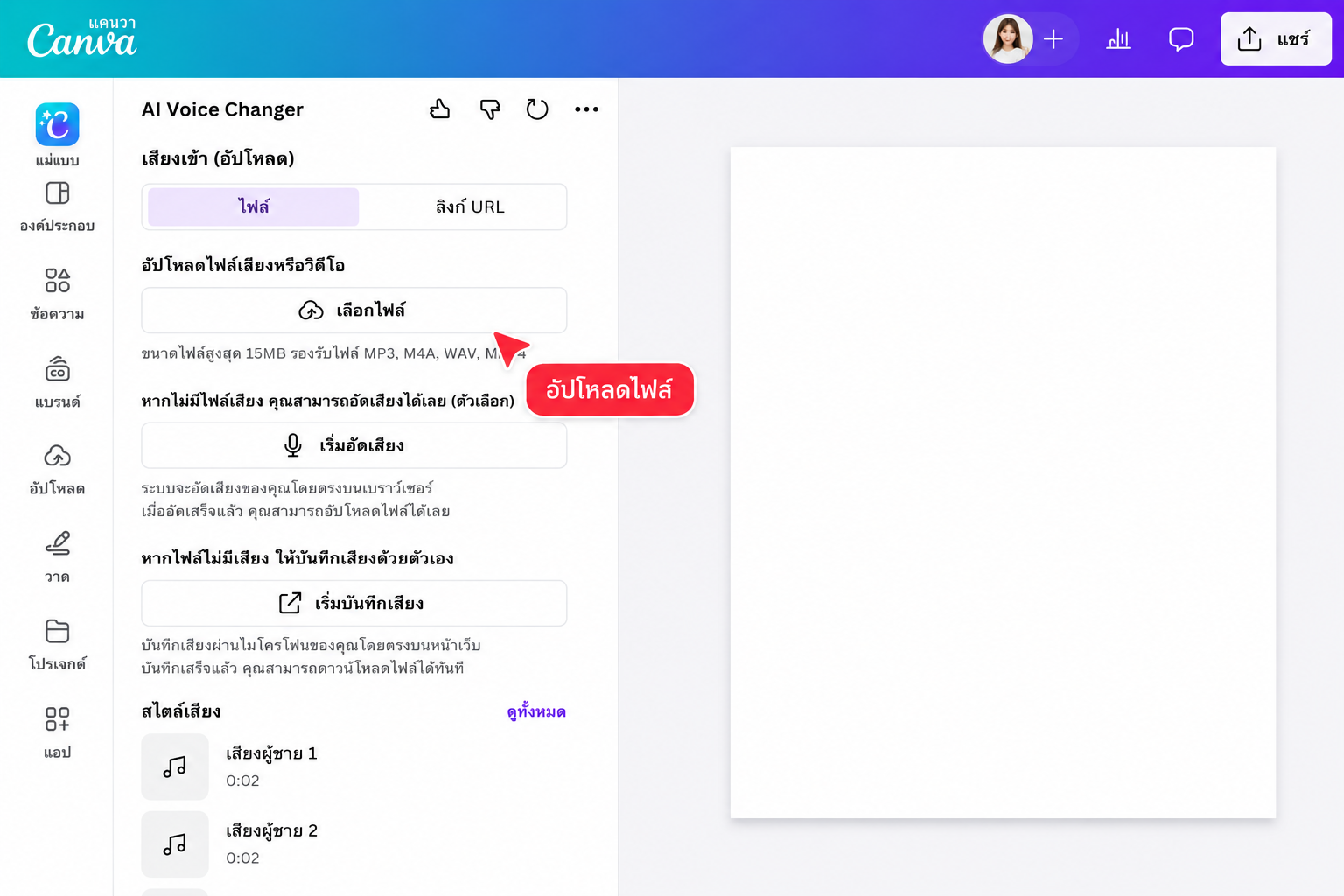The height and width of the screenshot is (896, 1344).
Task: Open the Canva home logo
Action: point(81,38)
